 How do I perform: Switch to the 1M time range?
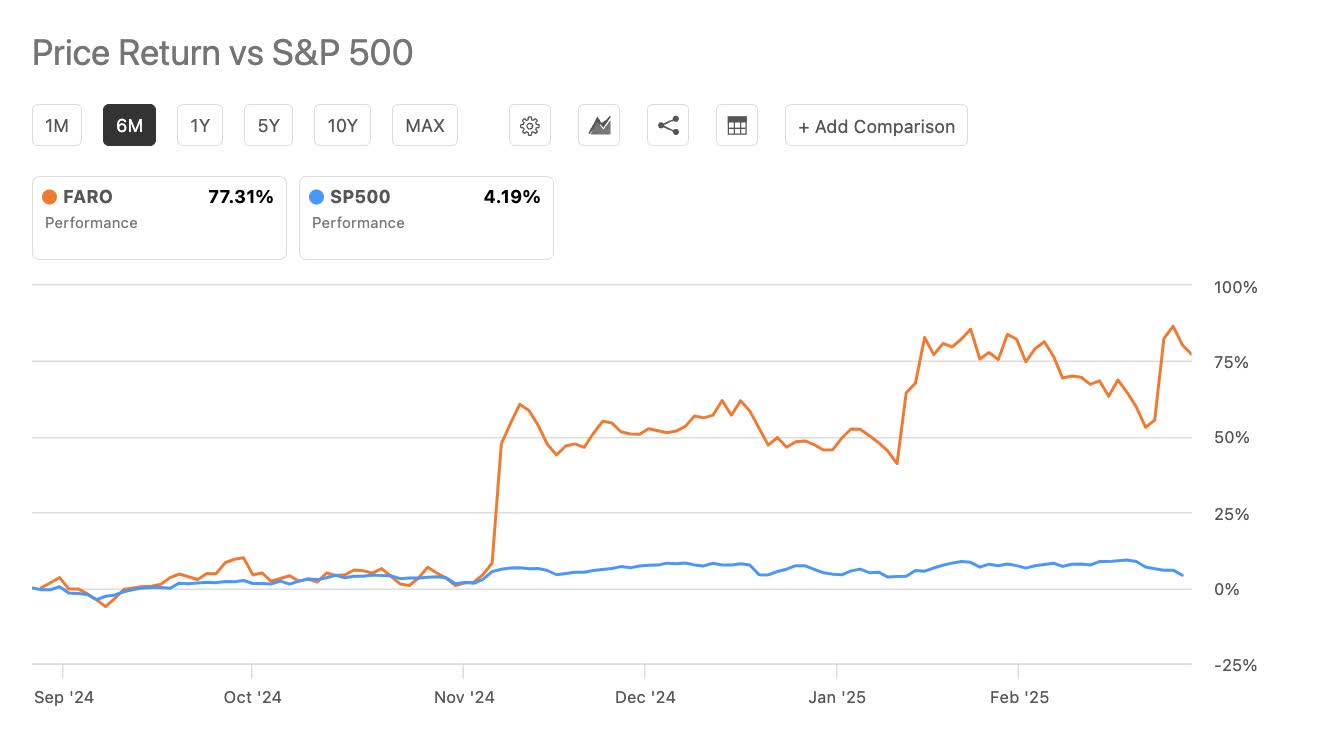coord(56,125)
